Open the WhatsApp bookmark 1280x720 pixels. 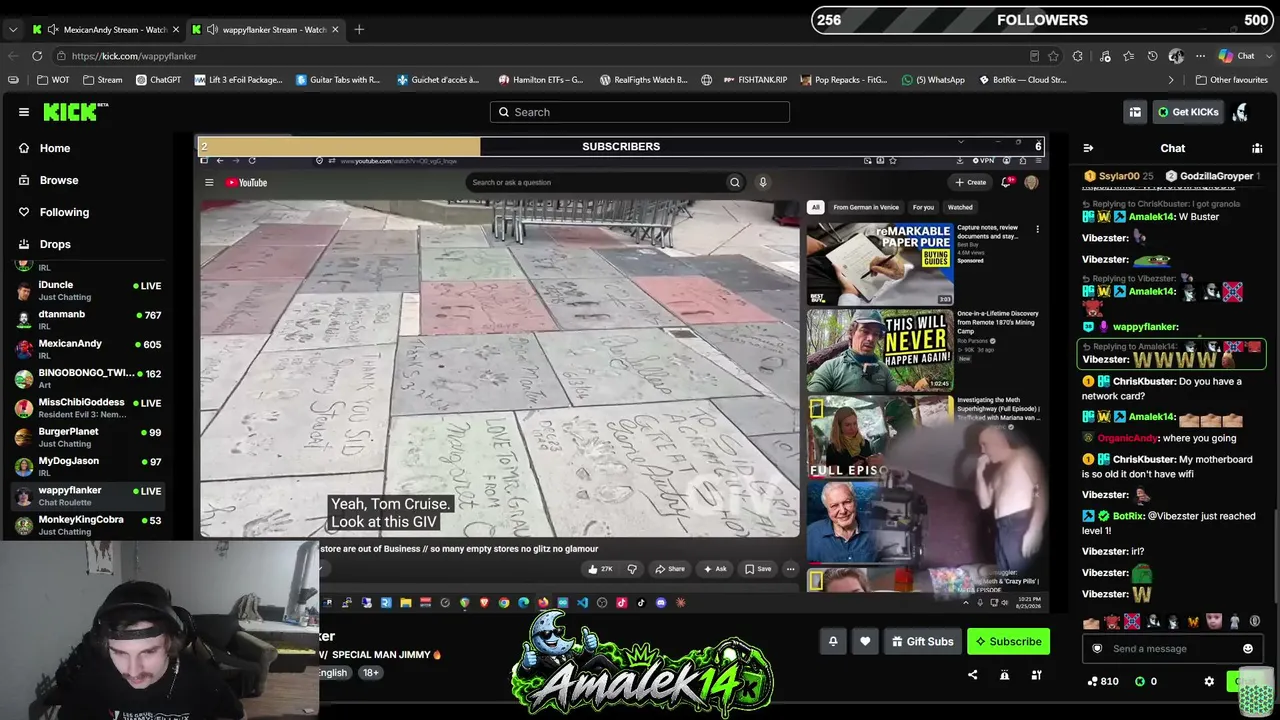point(933,80)
